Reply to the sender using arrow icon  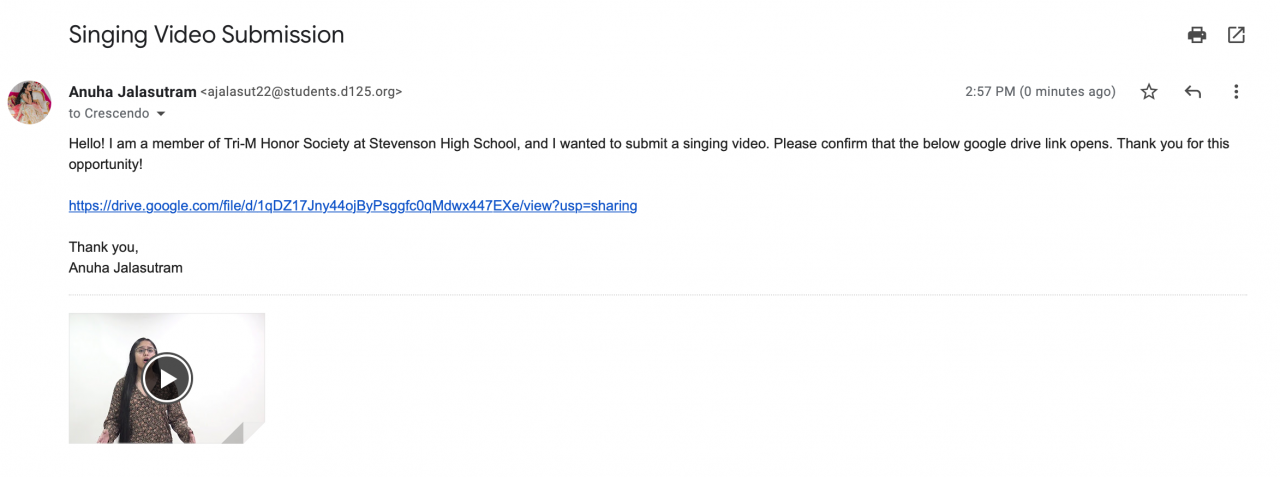(x=1192, y=92)
